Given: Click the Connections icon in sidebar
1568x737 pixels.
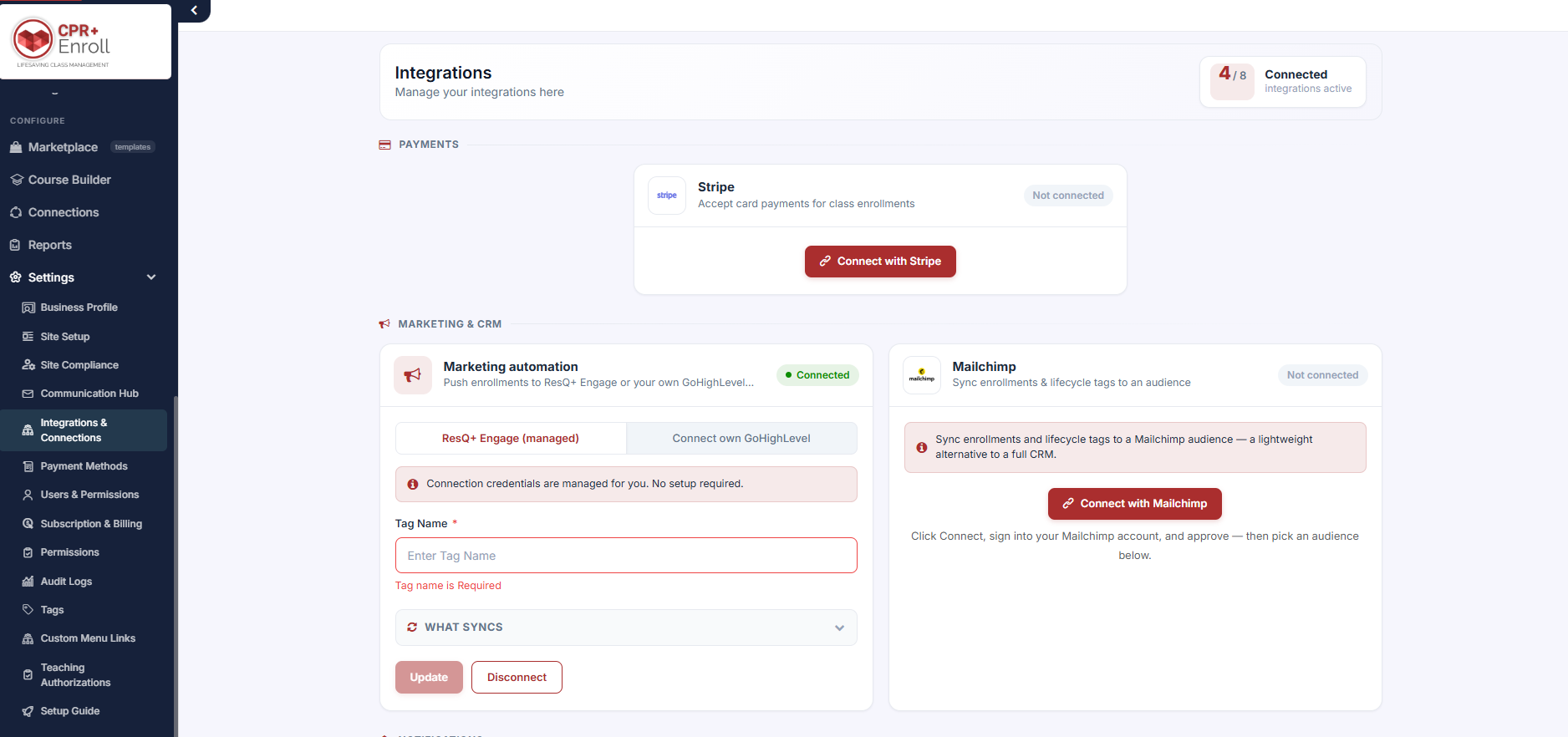Looking at the screenshot, I should pos(16,212).
